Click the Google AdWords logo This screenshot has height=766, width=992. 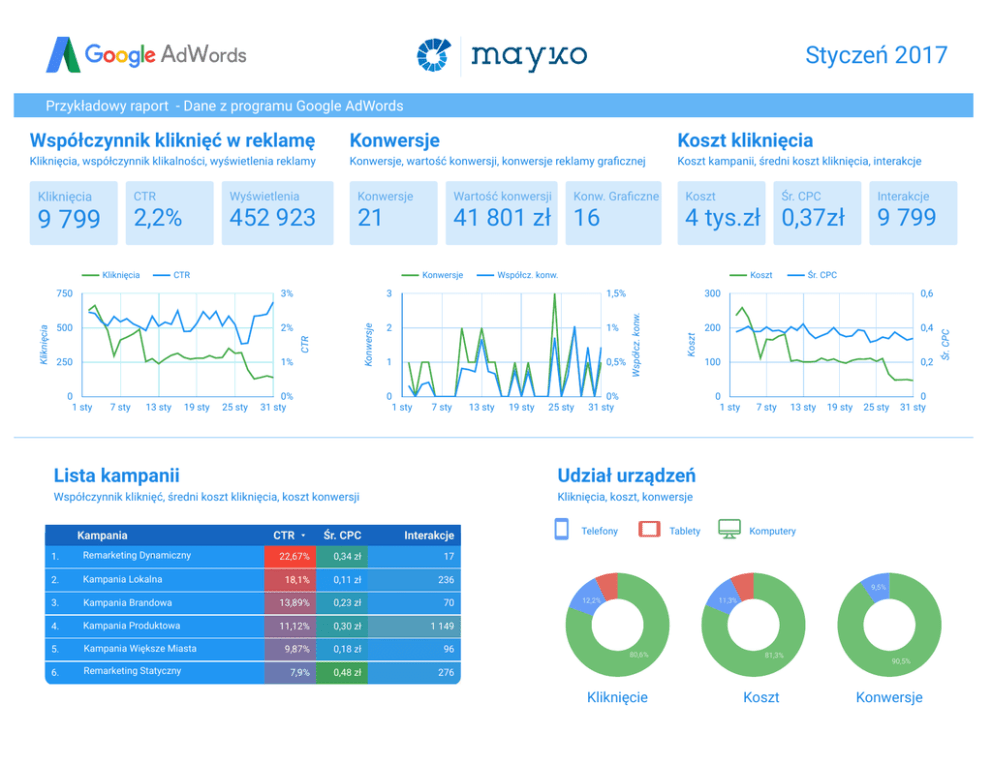(x=146, y=54)
